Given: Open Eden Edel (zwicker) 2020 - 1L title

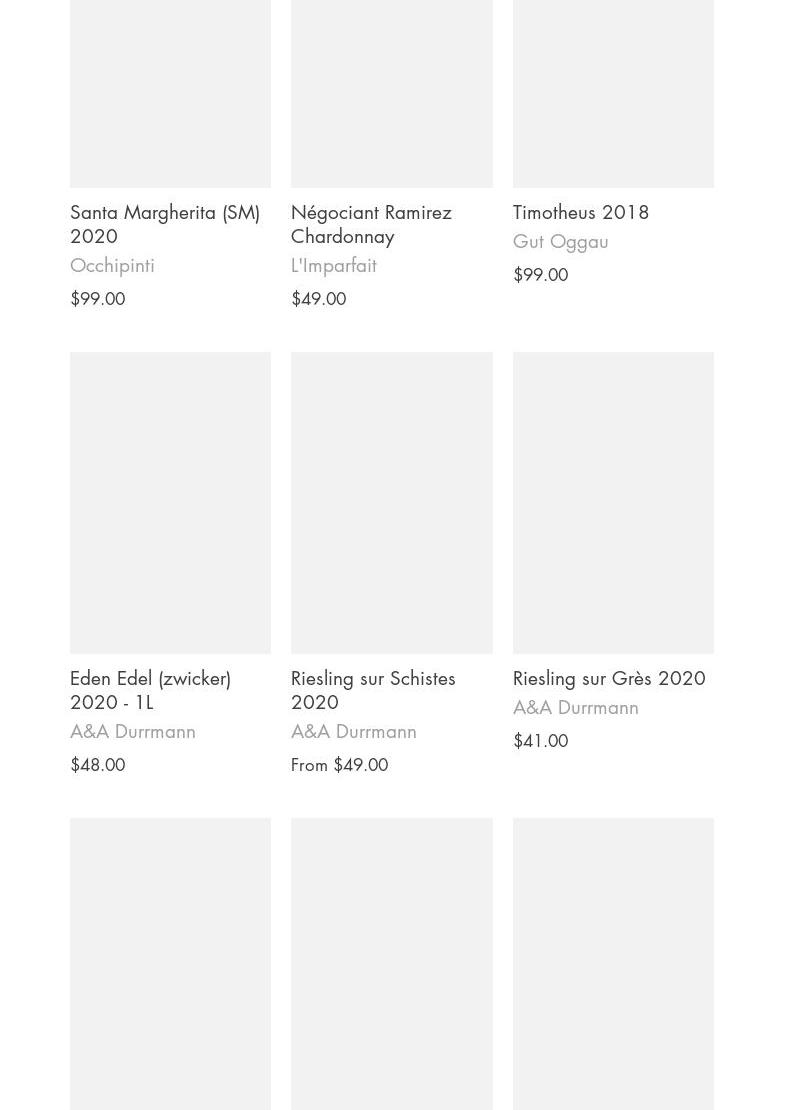Looking at the screenshot, I should click(x=150, y=690).
